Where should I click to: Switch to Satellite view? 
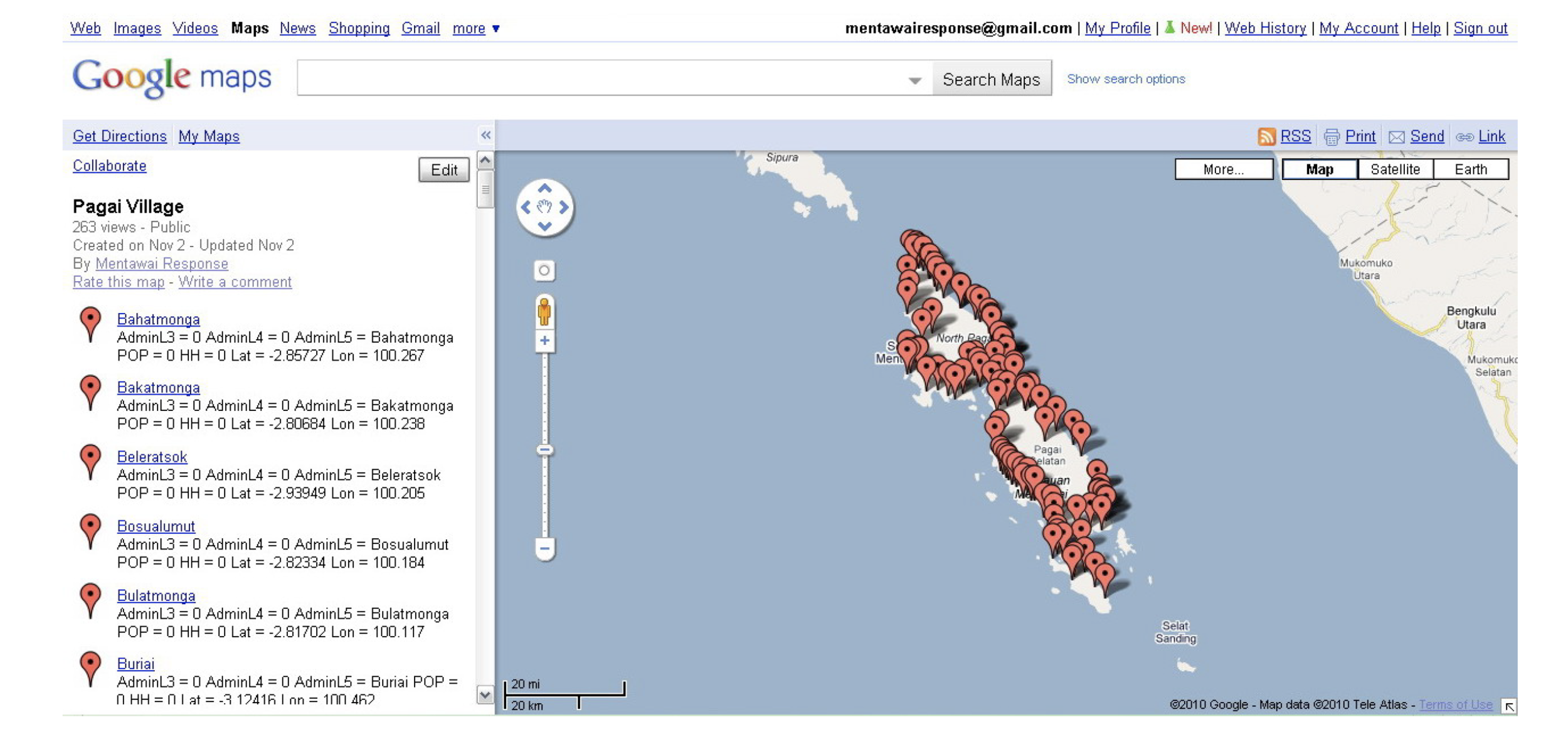click(1395, 169)
